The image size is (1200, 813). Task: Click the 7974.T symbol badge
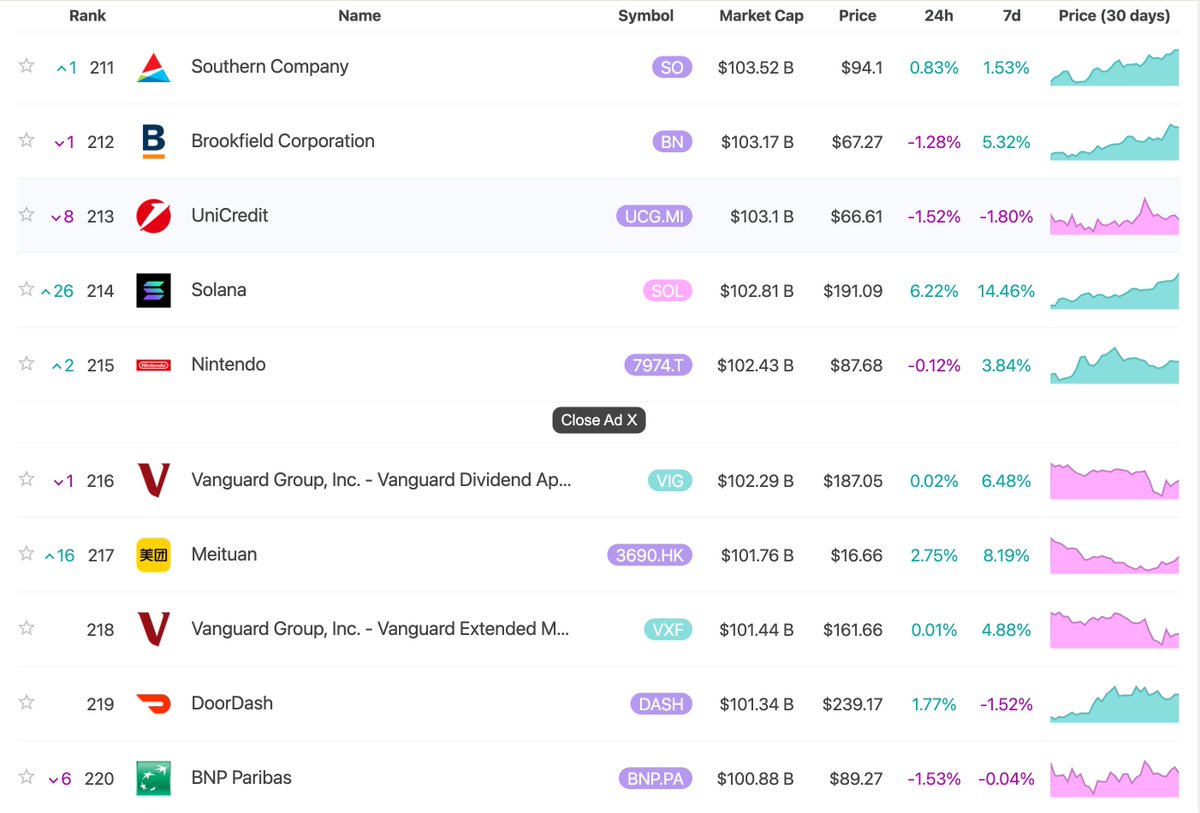click(x=658, y=365)
